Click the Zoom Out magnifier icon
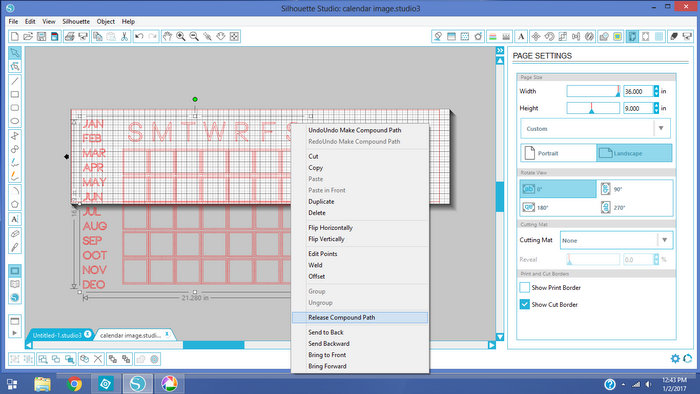 point(194,36)
